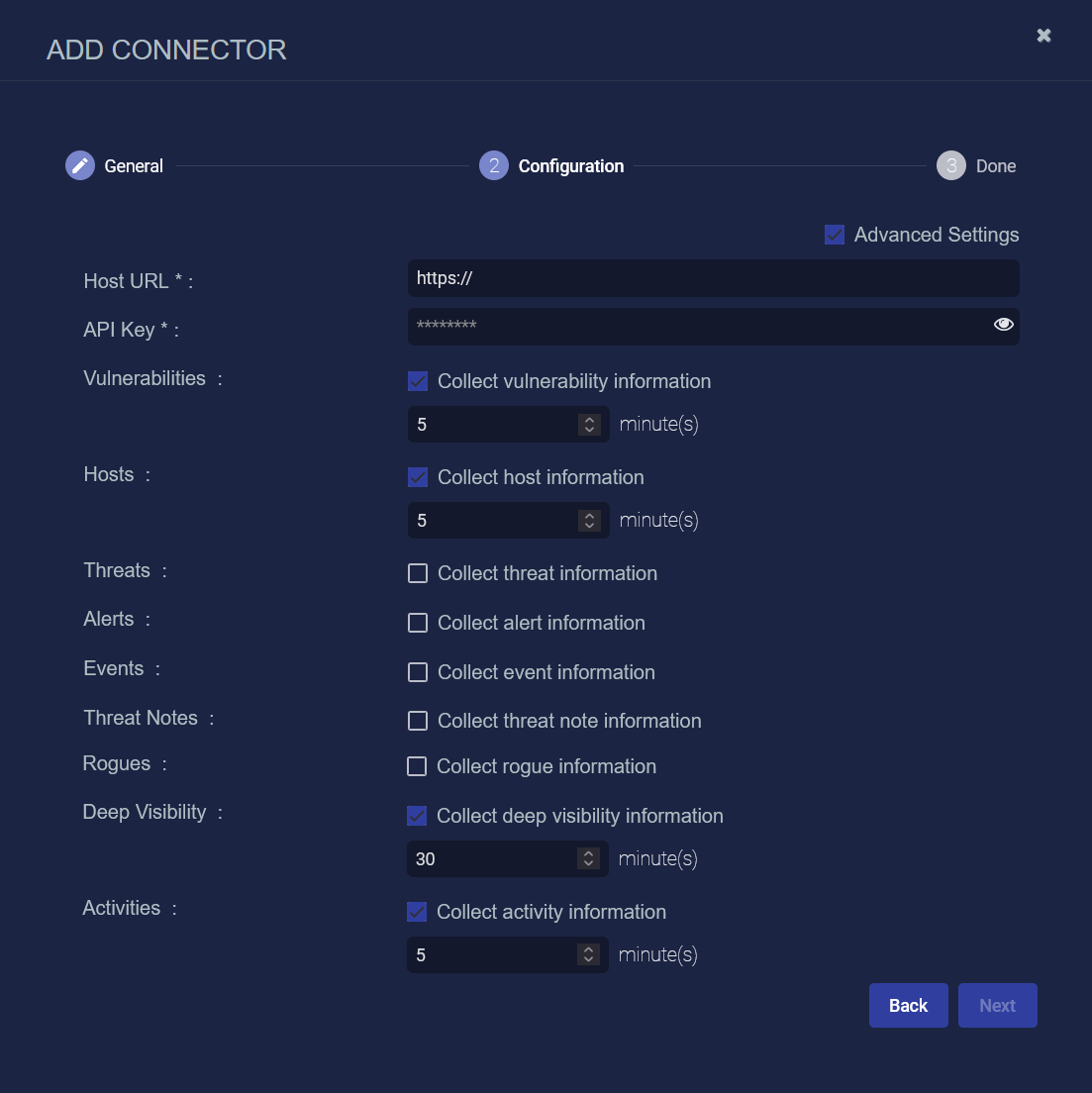Tick the Collect event information box

(x=418, y=672)
